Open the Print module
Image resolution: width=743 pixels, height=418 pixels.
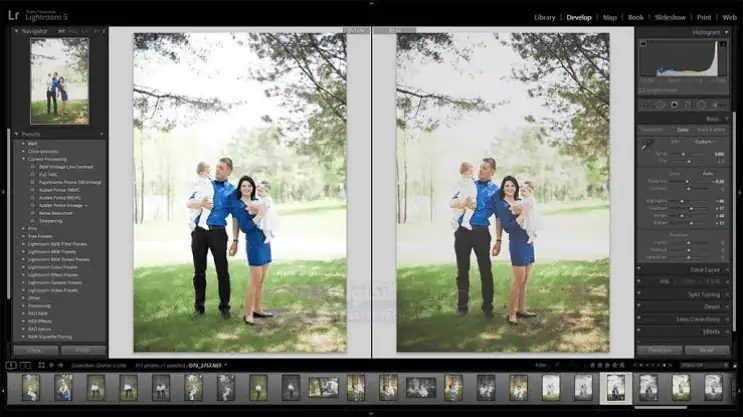coord(704,18)
